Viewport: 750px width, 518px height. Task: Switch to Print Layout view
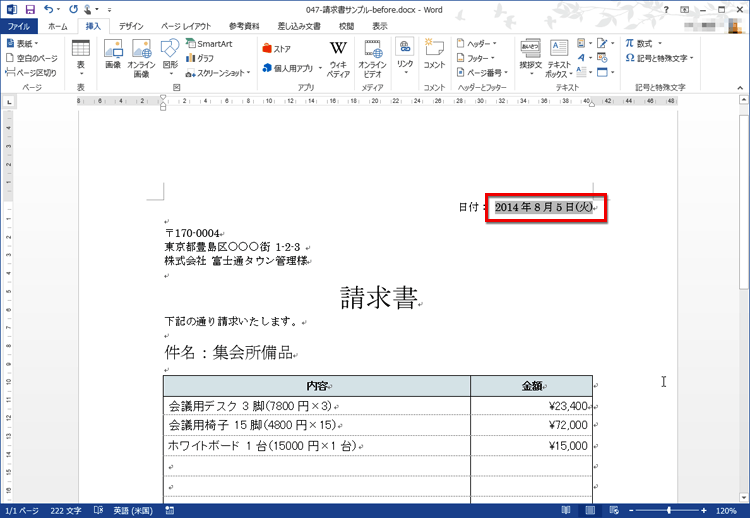tap(590, 510)
